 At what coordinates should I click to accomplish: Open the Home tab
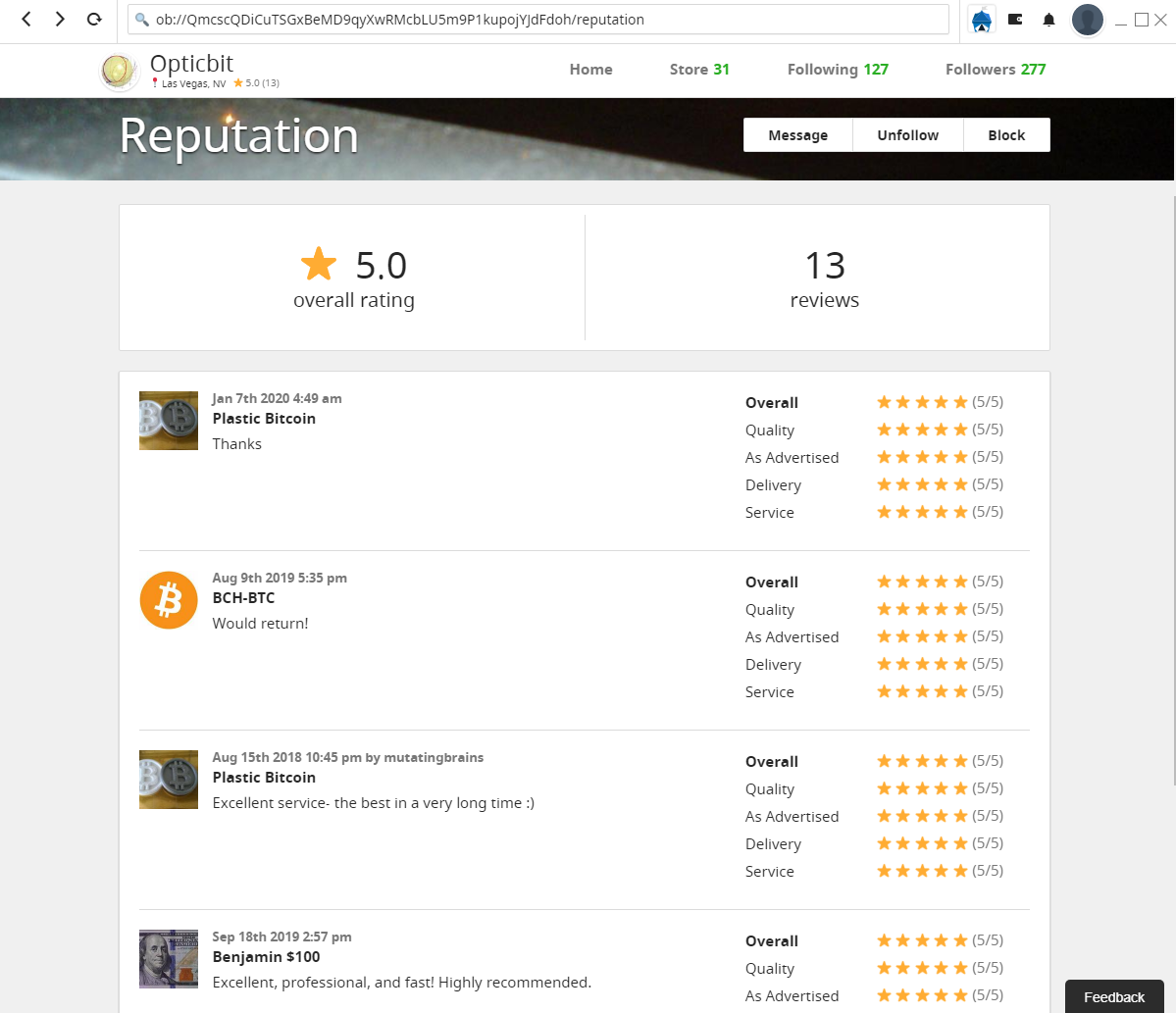click(x=591, y=70)
